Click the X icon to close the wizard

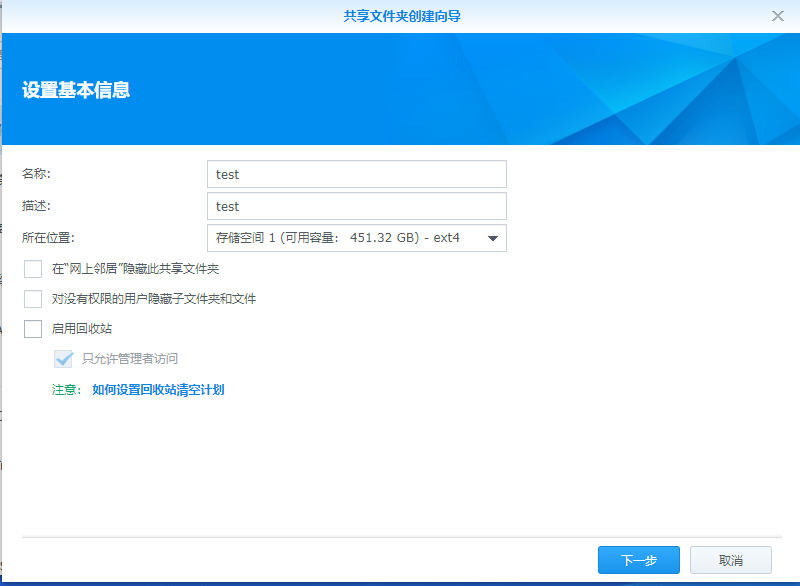777,16
